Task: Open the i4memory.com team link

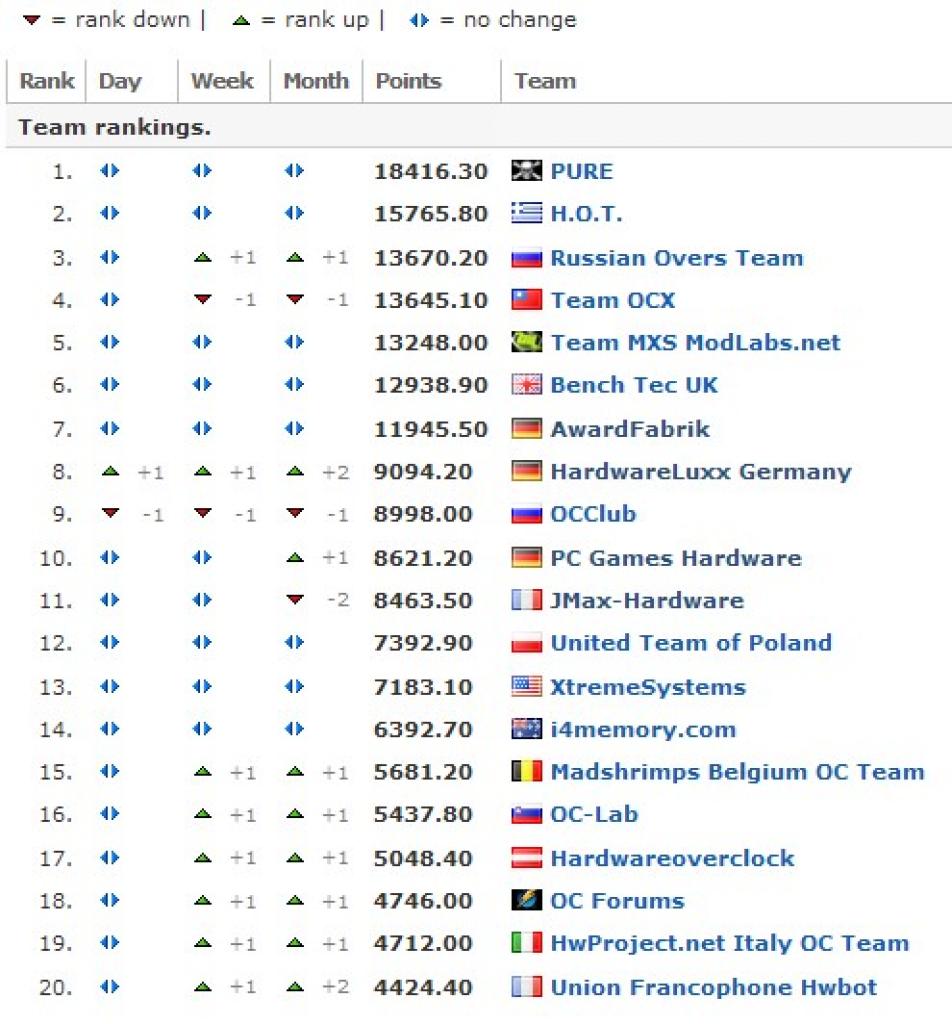Action: (x=643, y=729)
